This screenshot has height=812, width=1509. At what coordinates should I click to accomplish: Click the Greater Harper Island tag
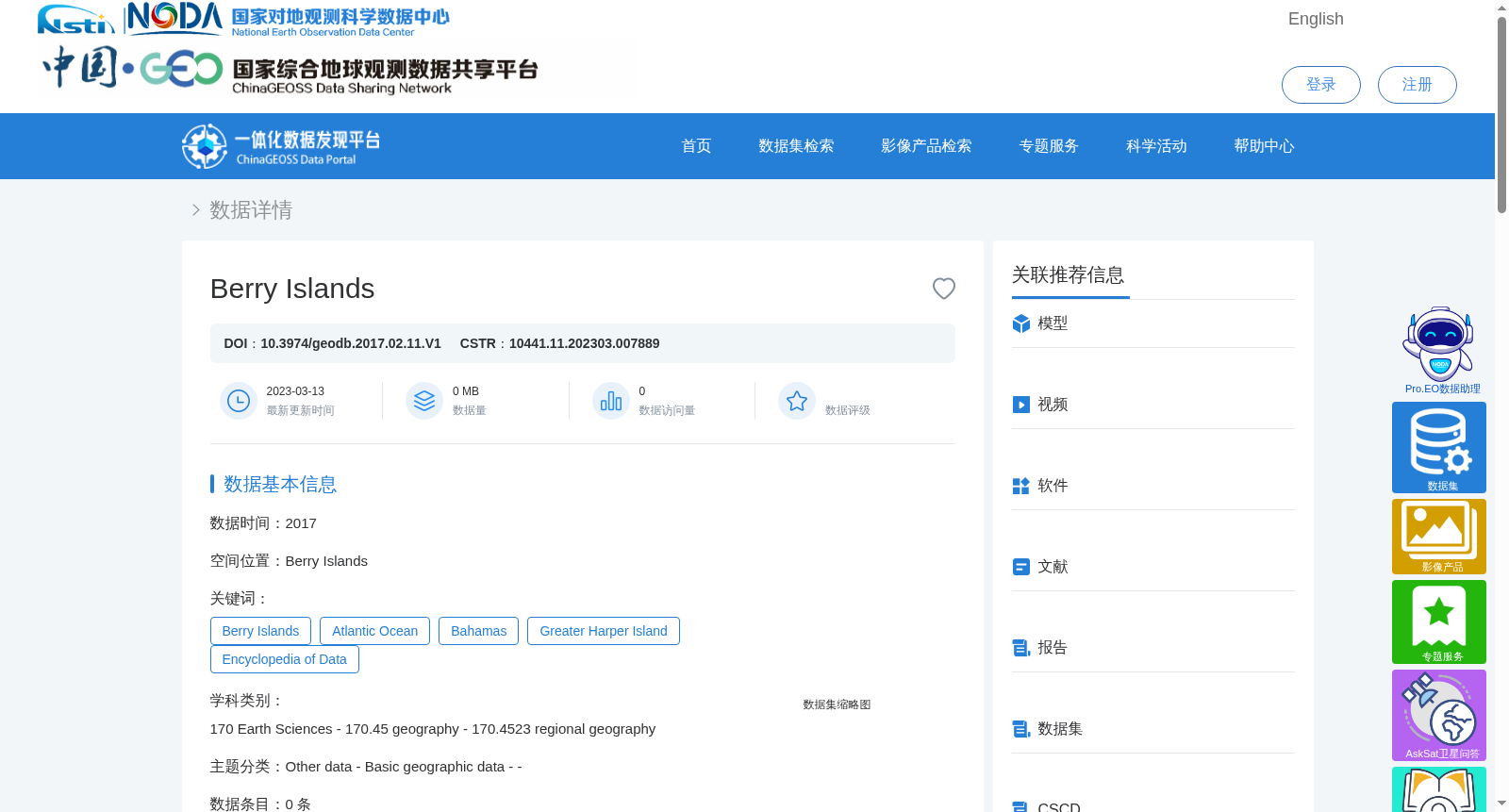coord(603,631)
